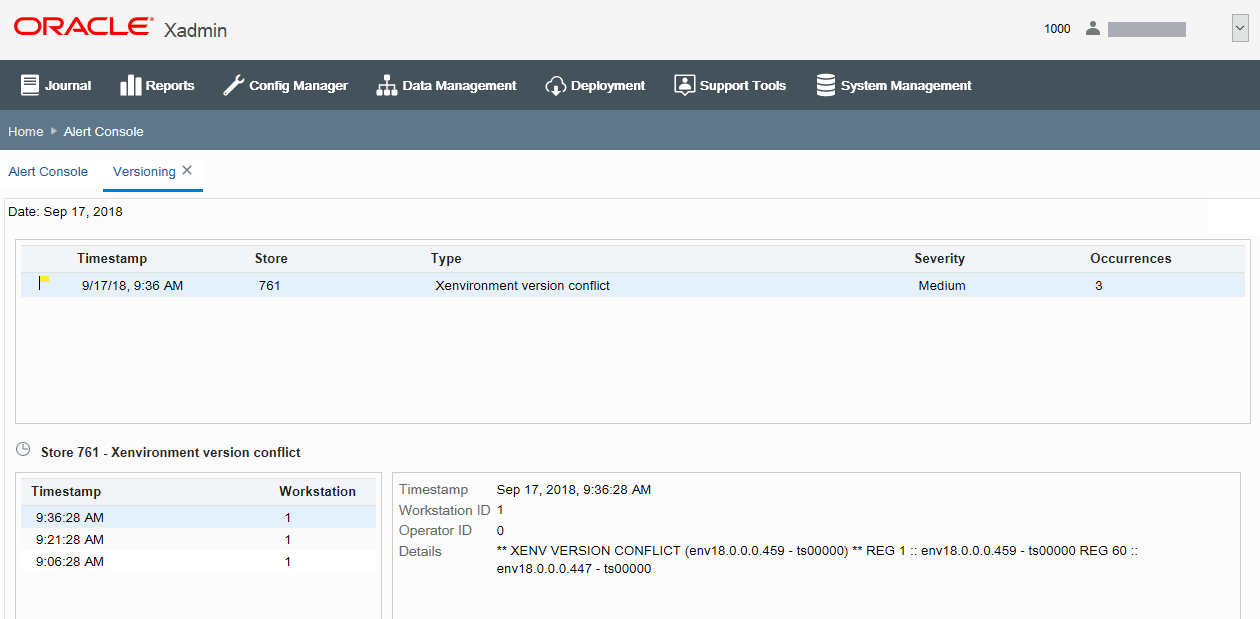
Task: Click the Deployment cloud icon
Action: (556, 85)
